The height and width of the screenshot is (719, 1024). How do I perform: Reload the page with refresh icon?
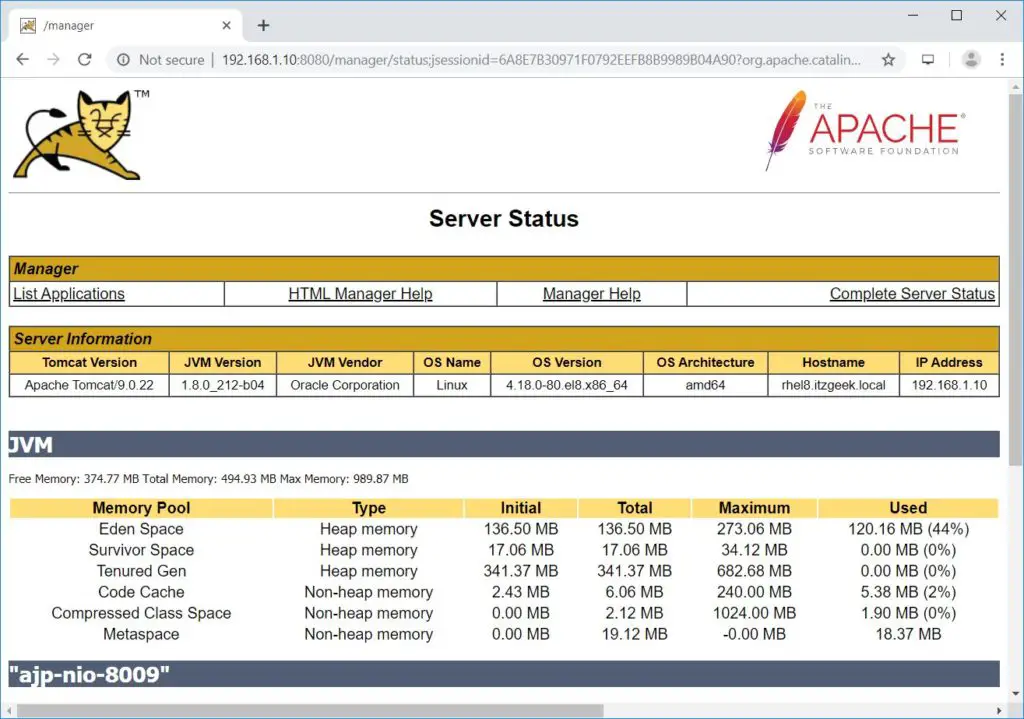[x=85, y=59]
